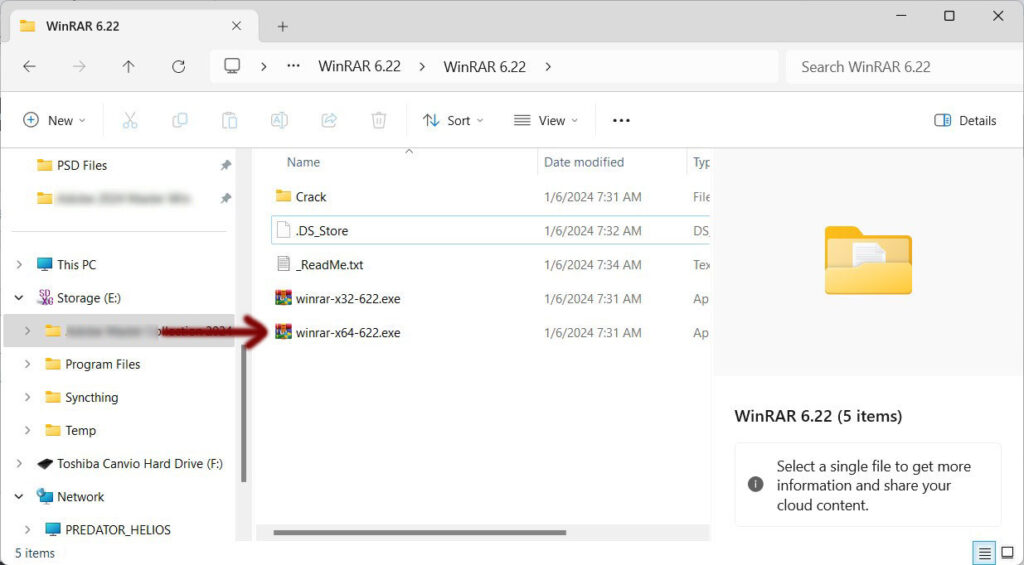1024x565 pixels.
Task: Open the View dropdown menu
Action: tap(546, 120)
